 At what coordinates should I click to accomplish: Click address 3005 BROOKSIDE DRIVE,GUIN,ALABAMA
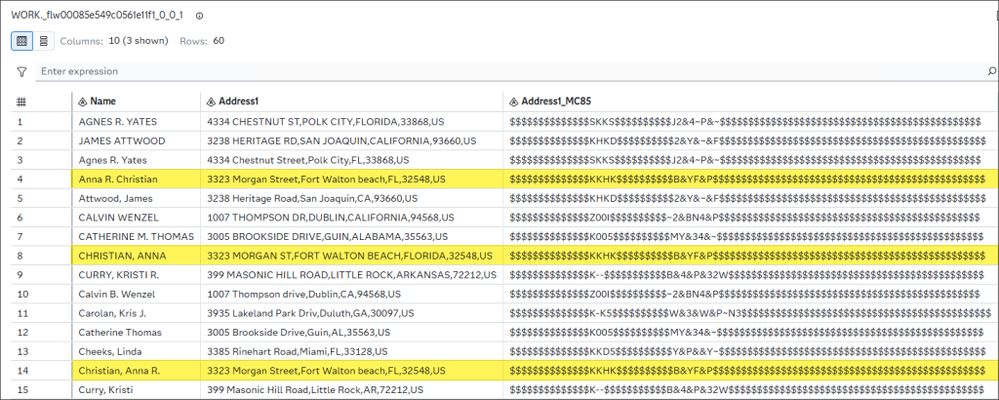(x=327, y=236)
